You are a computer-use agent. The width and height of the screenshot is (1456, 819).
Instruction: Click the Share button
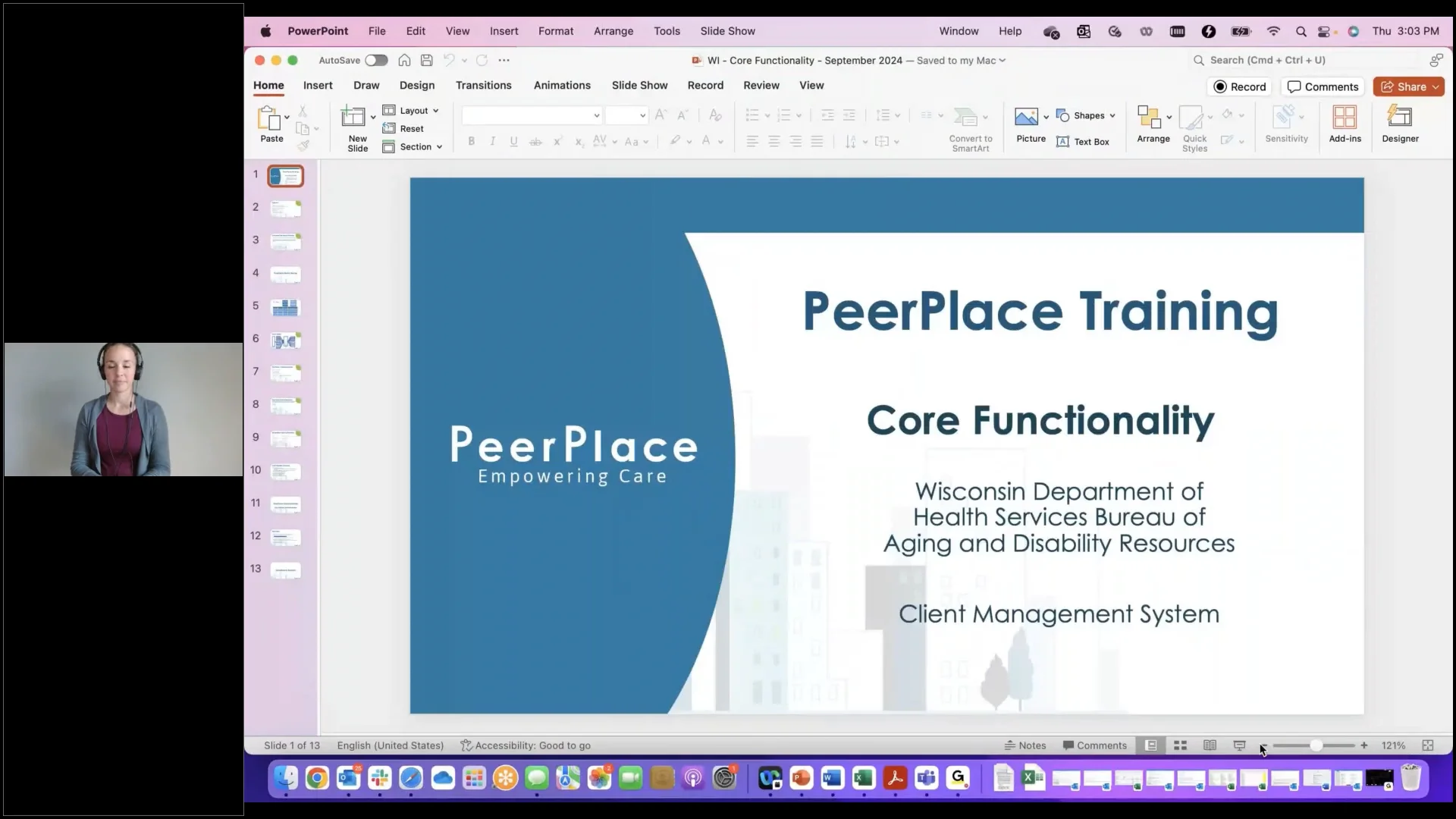1408,86
